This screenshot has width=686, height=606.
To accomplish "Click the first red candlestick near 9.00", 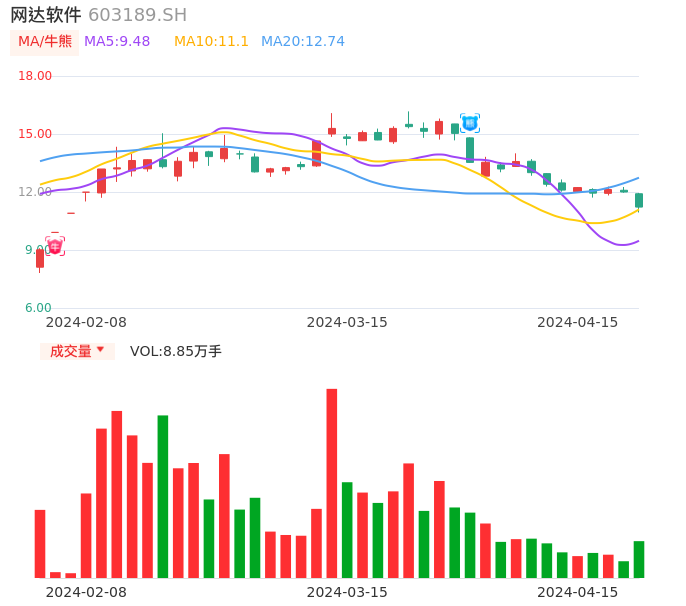I will [40, 259].
